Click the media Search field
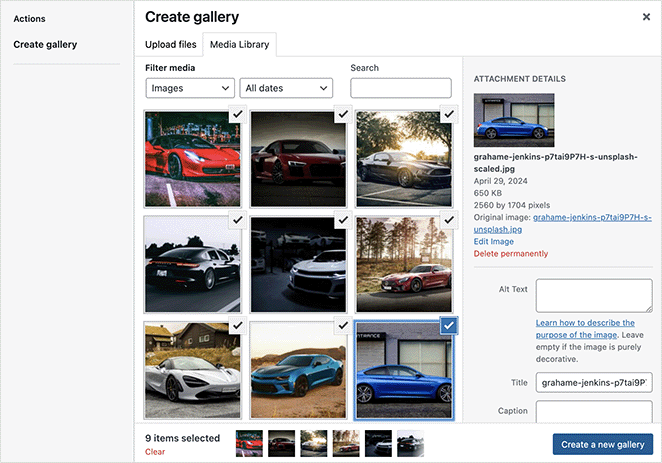 coord(401,88)
